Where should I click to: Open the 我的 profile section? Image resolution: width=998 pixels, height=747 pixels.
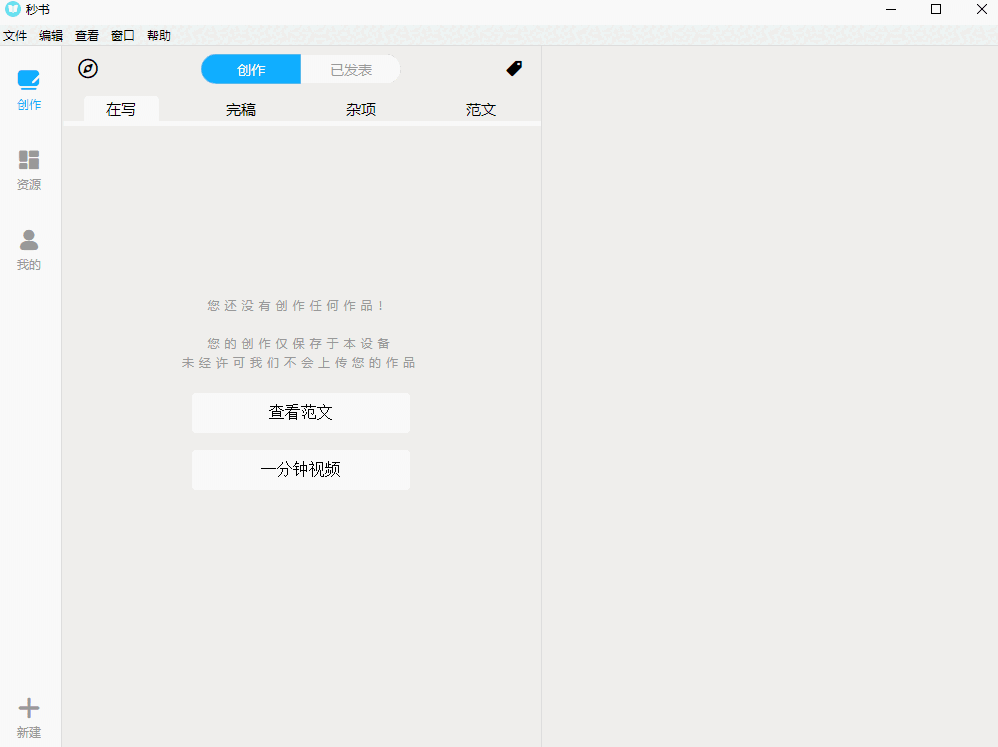(29, 250)
